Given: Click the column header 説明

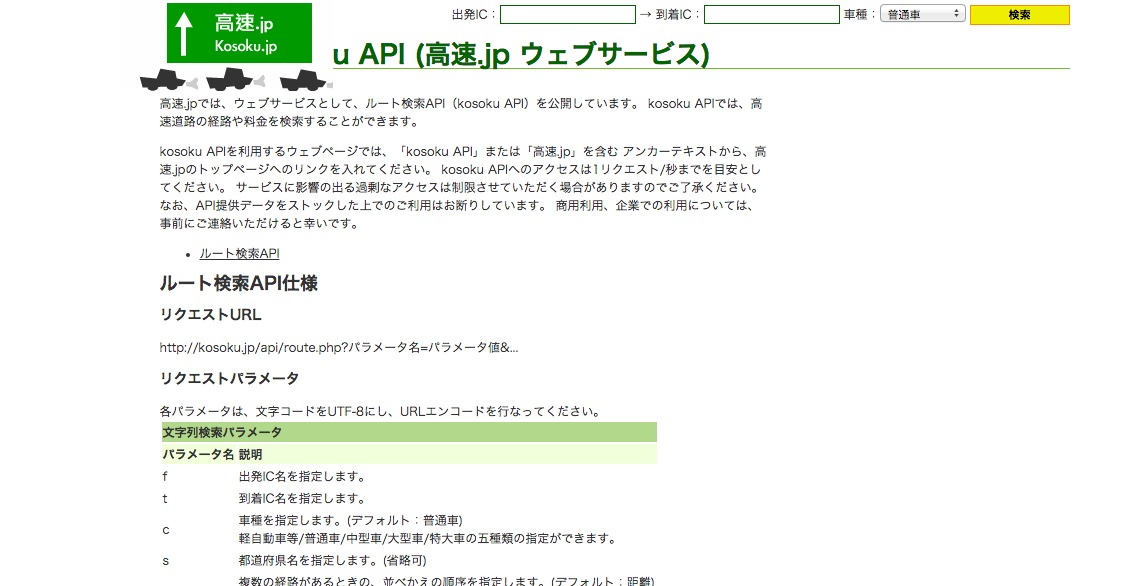Looking at the screenshot, I should click(251, 454).
